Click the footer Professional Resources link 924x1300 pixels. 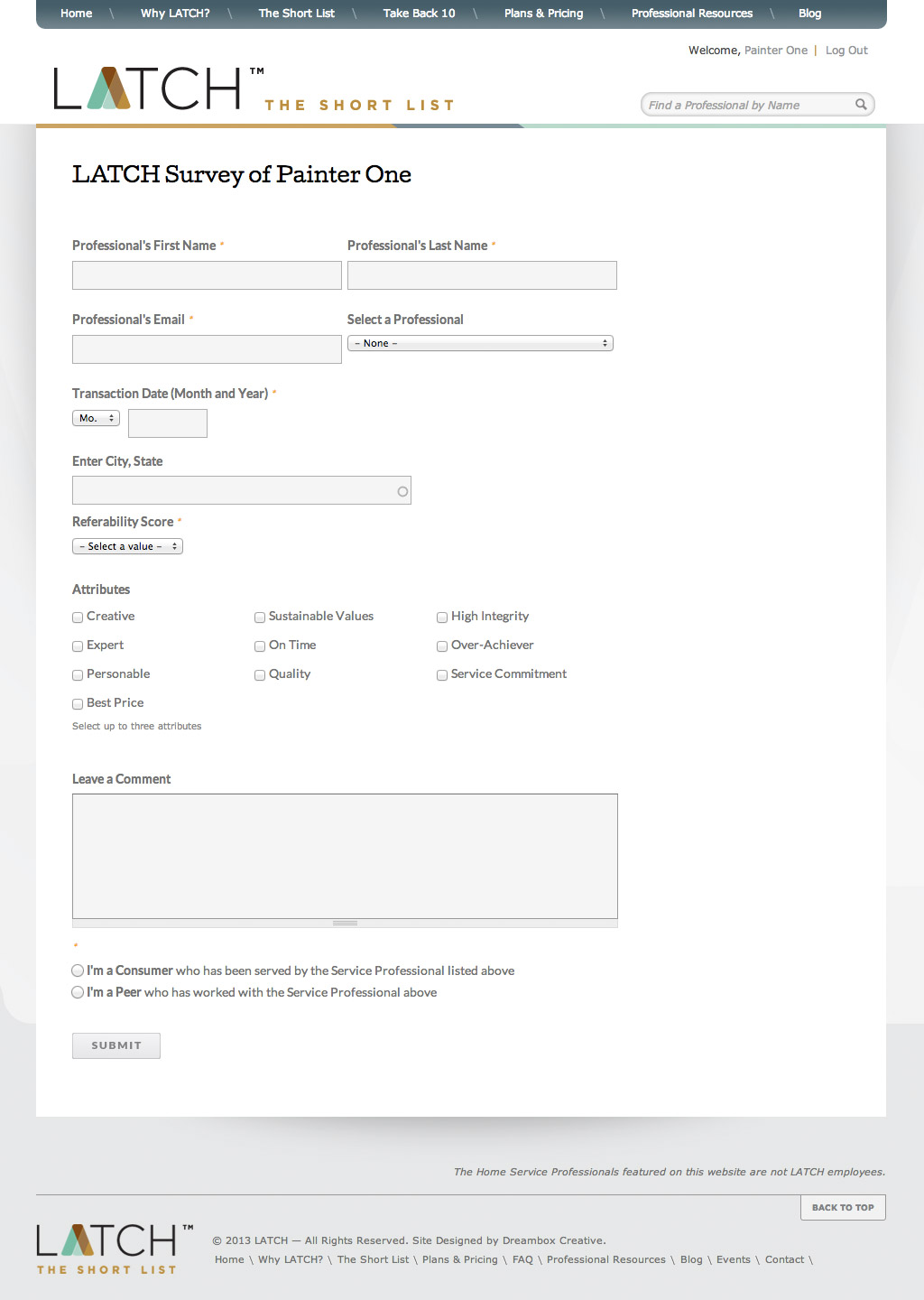(x=606, y=1259)
